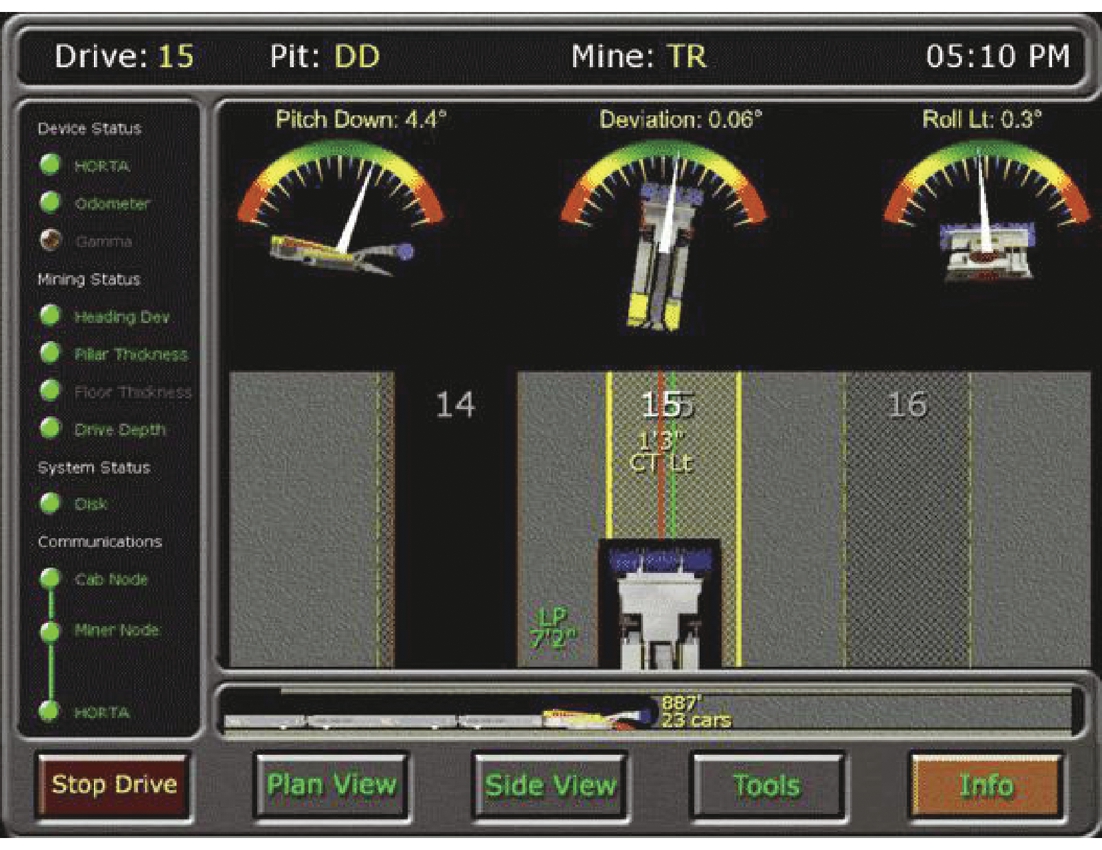Select drive lane 16 in the plan
The height and width of the screenshot is (850, 1102).
coord(906,520)
